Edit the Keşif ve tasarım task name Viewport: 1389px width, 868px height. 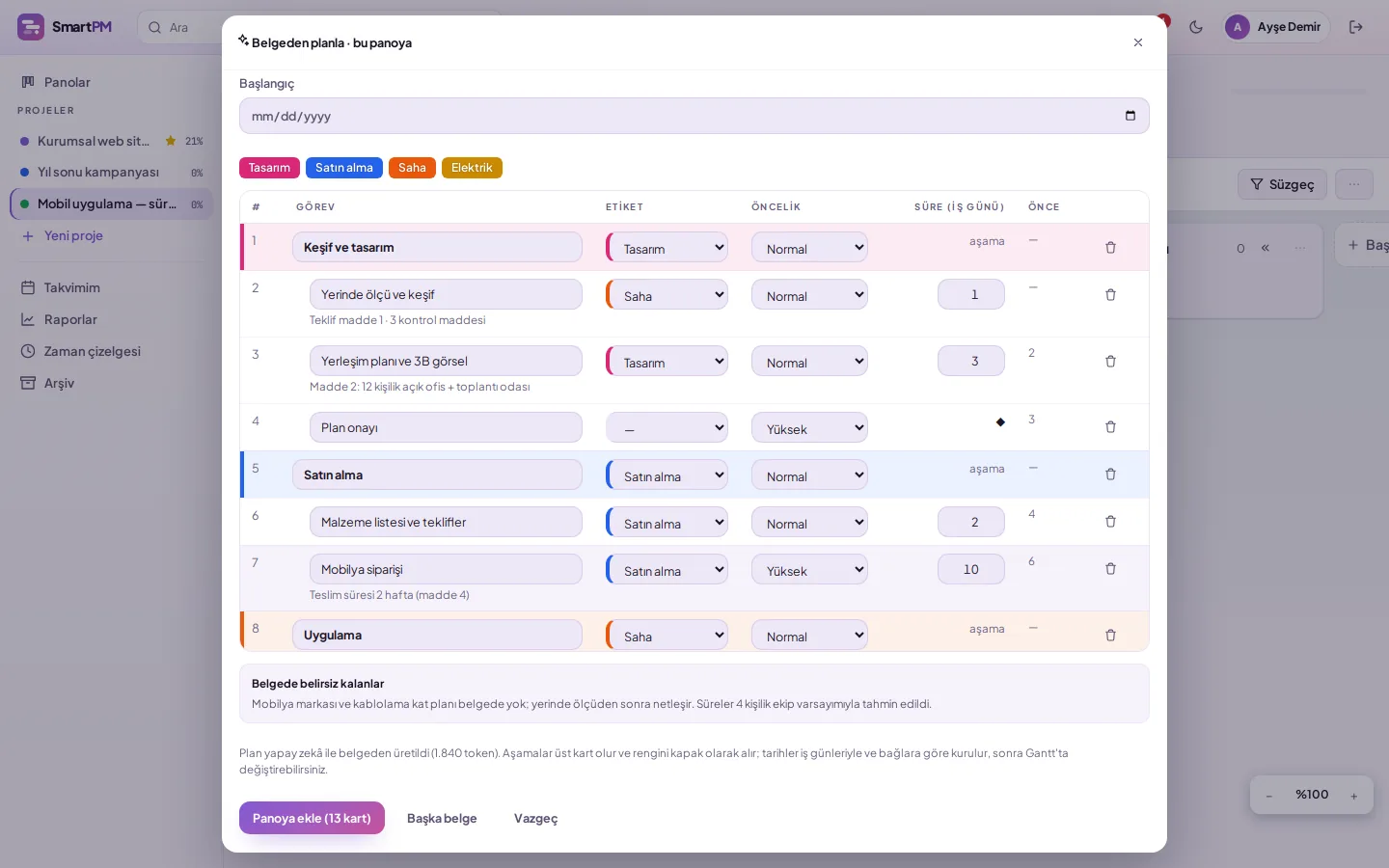tap(437, 247)
